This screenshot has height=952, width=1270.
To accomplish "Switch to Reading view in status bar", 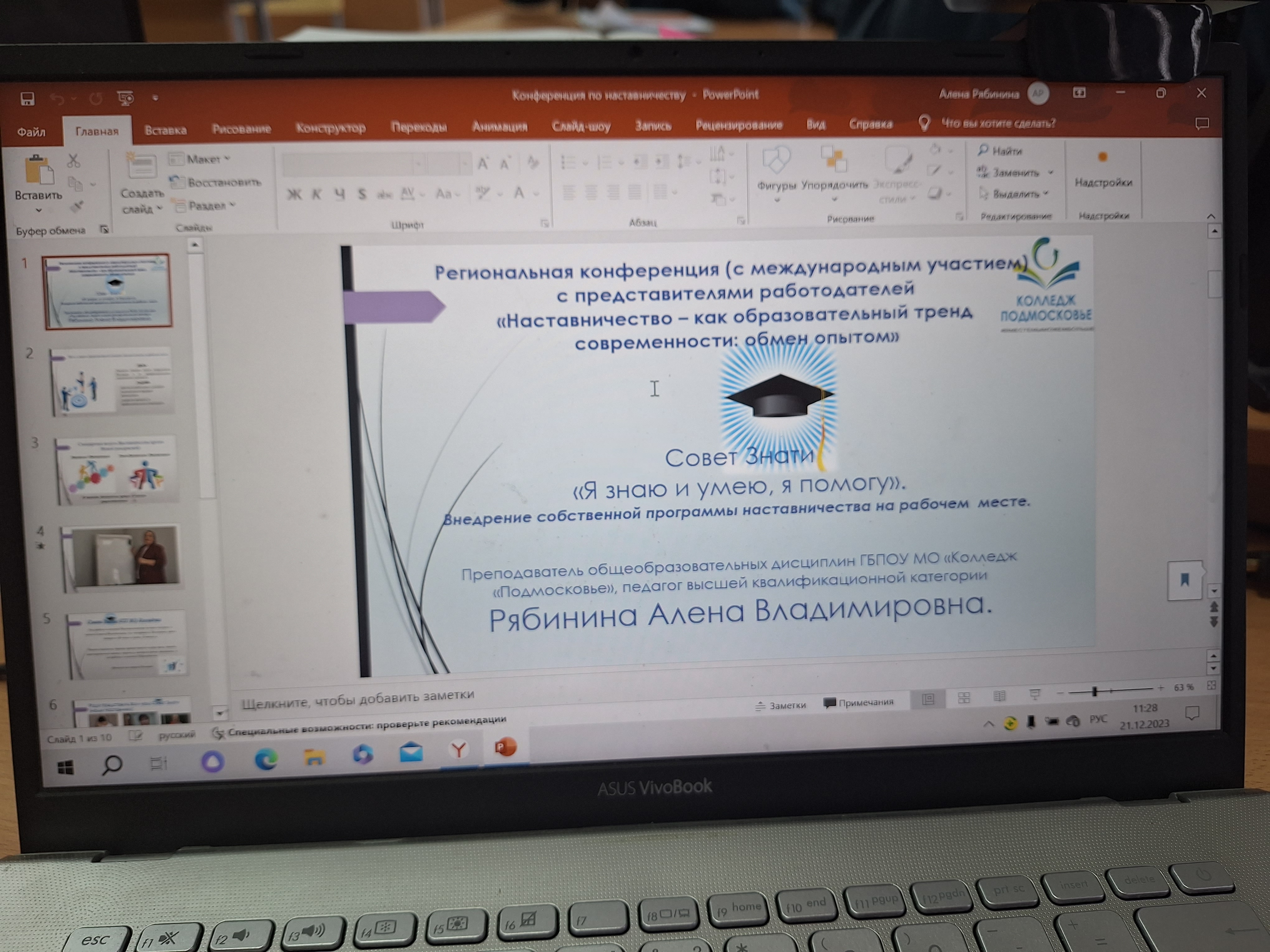I will (1000, 696).
